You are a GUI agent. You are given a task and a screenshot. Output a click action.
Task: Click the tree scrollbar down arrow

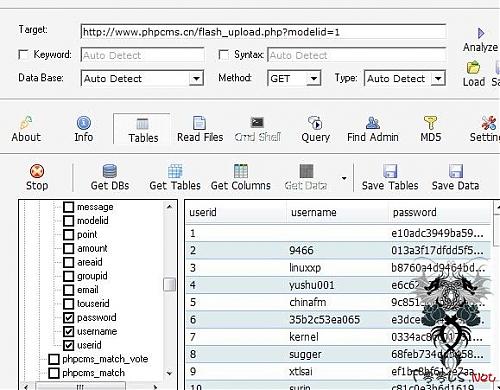tap(169, 373)
